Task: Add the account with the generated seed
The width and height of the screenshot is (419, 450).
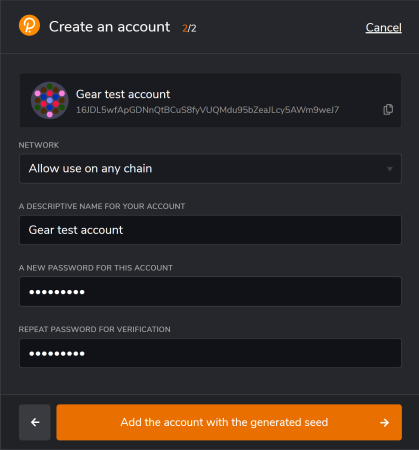Action: pyautogui.click(x=229, y=422)
